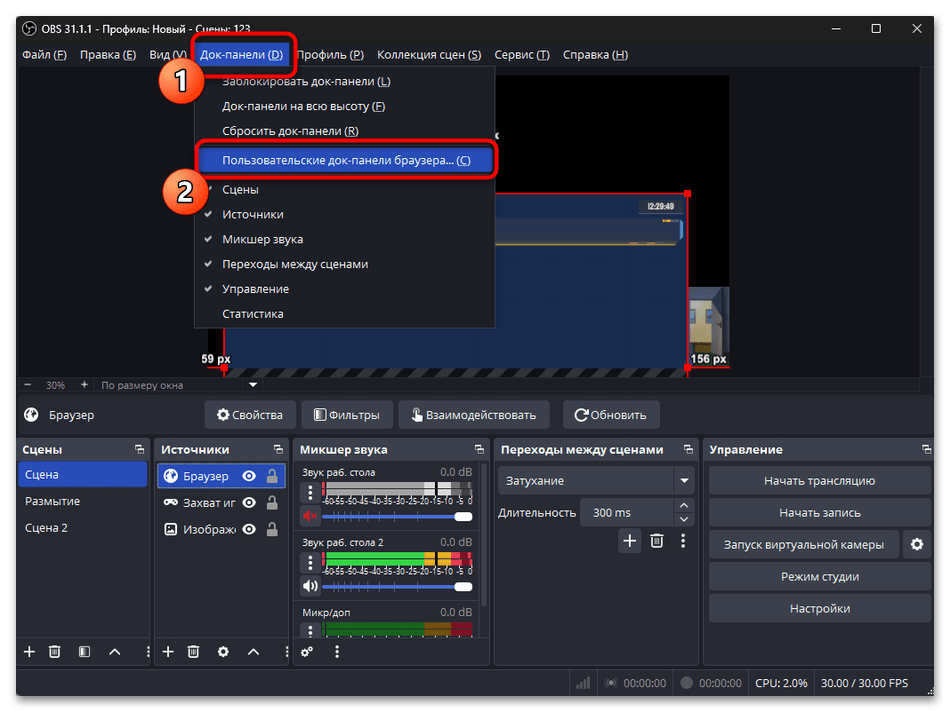Open Настройки in Управление panel
Image resolution: width=950 pixels, height=712 pixels.
(819, 608)
